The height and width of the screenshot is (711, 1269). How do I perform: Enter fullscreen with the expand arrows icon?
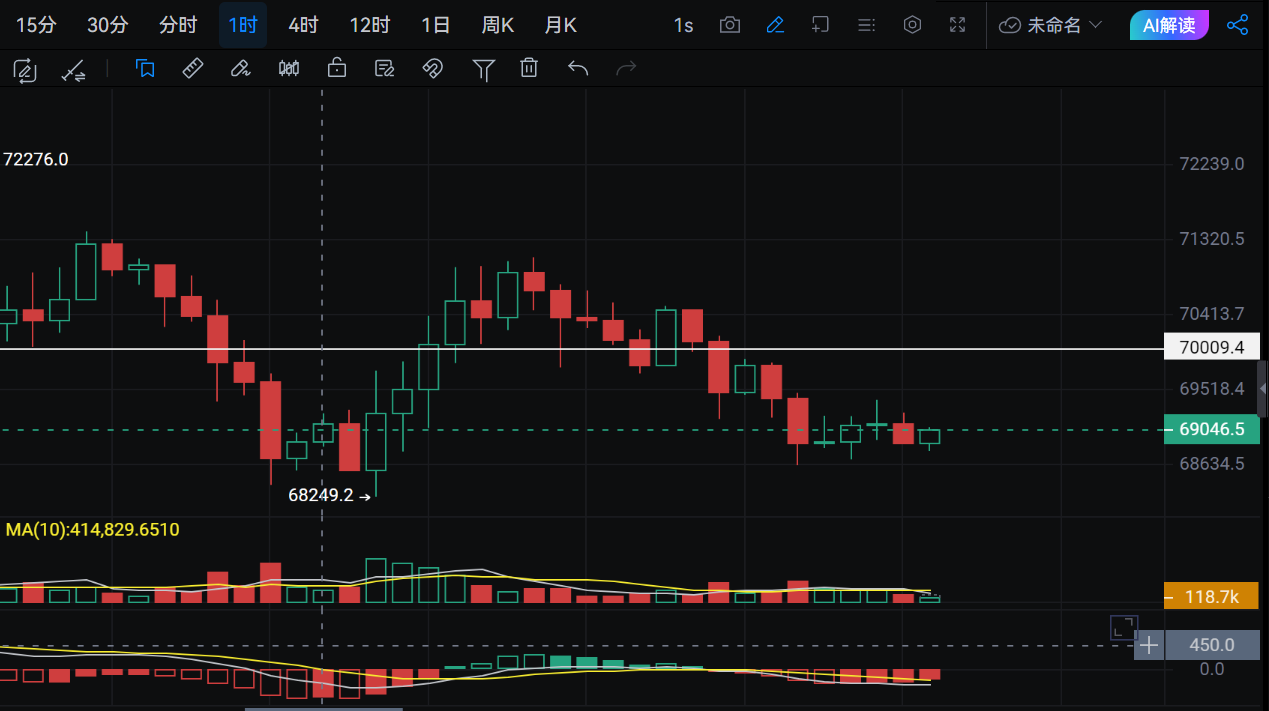957,25
